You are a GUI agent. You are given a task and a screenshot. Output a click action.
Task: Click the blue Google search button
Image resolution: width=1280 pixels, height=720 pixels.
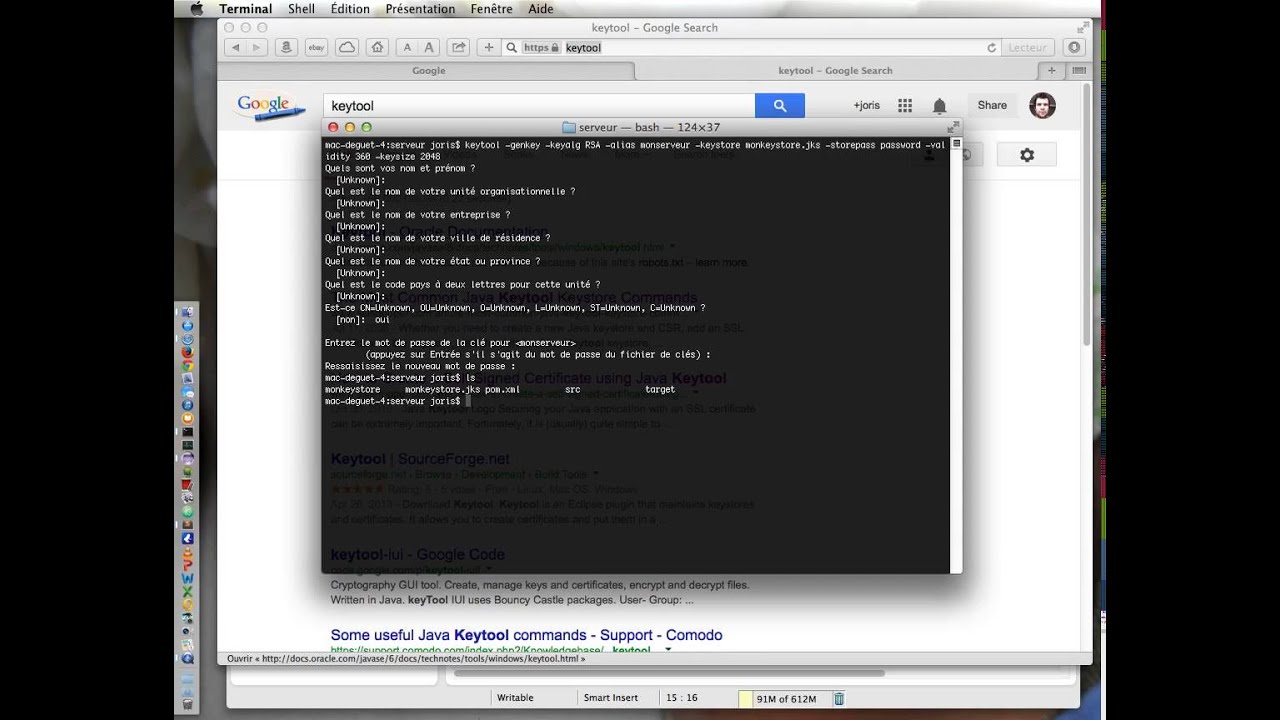point(780,105)
